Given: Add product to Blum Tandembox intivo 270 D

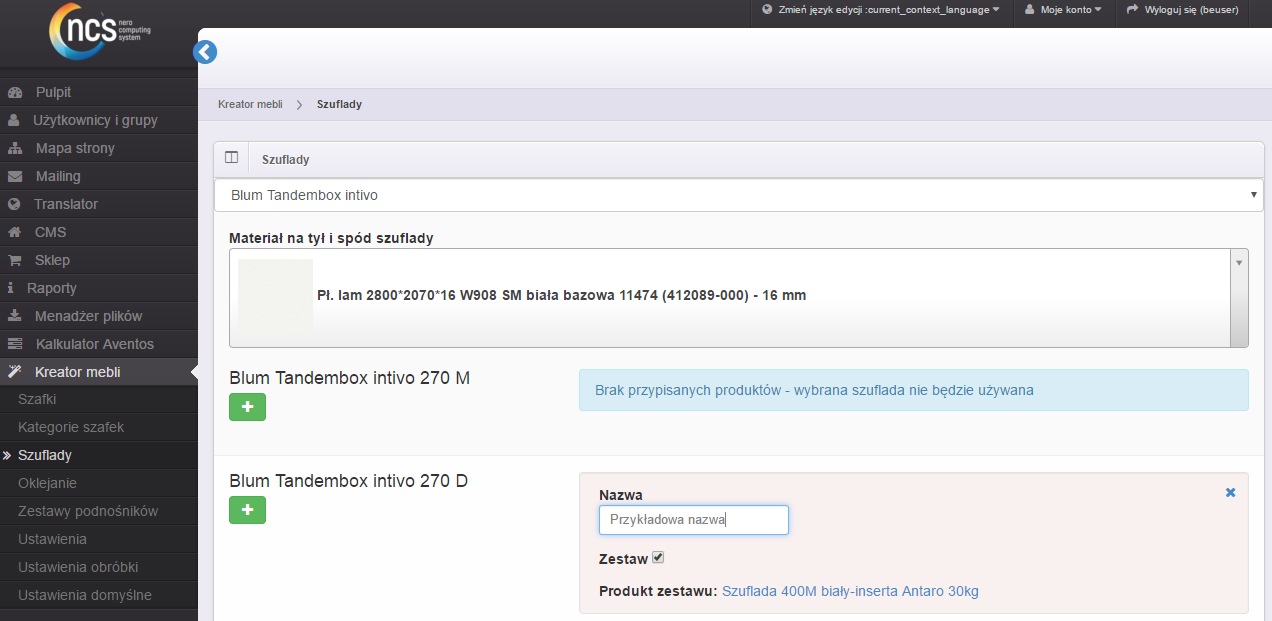Looking at the screenshot, I should 247,510.
